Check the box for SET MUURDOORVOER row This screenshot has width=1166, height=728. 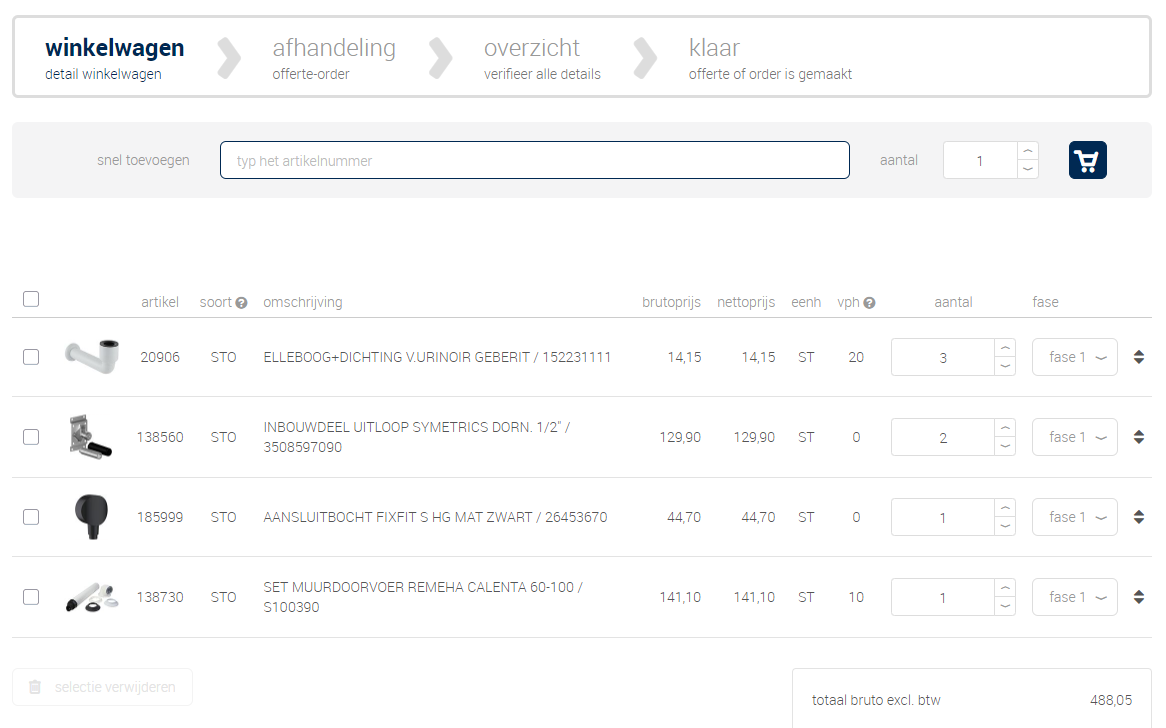pyautogui.click(x=31, y=597)
